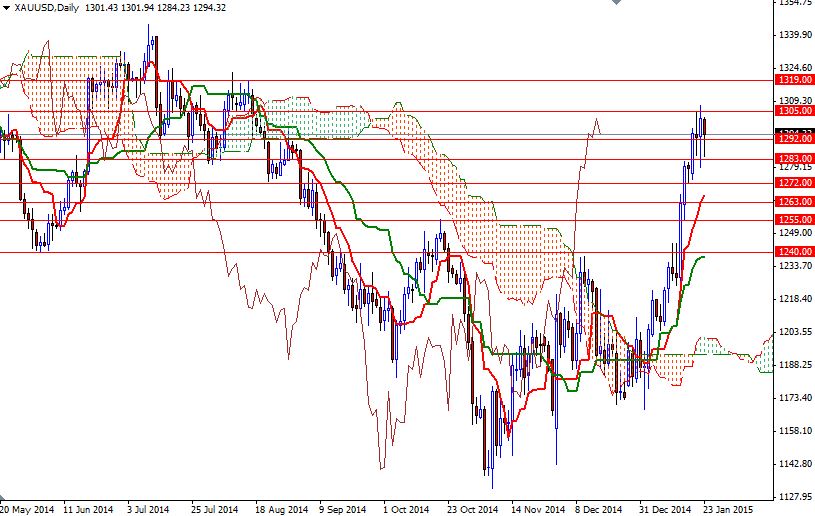
Task: Select the 1305.00 red price level label
Action: click(x=793, y=111)
